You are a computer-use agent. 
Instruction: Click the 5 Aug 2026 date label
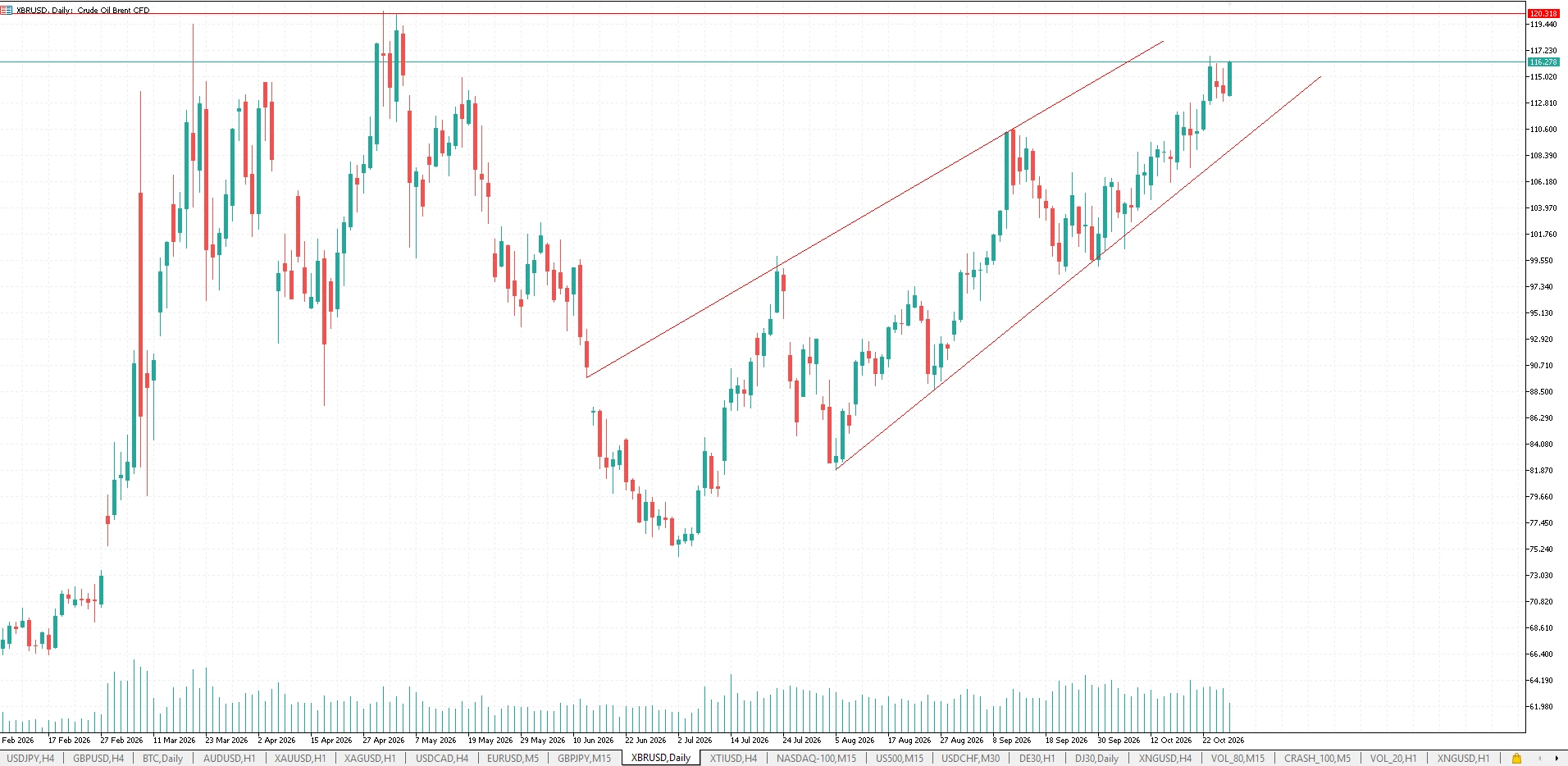(855, 740)
